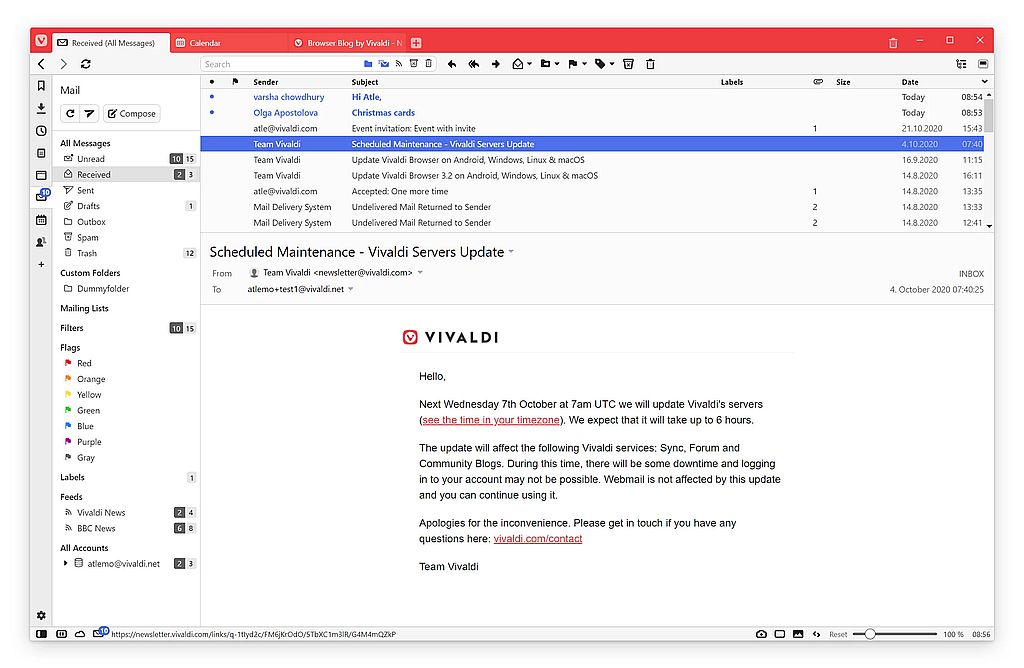
Task: Open the Calendar panel in the sidebar
Action: [x=41, y=220]
